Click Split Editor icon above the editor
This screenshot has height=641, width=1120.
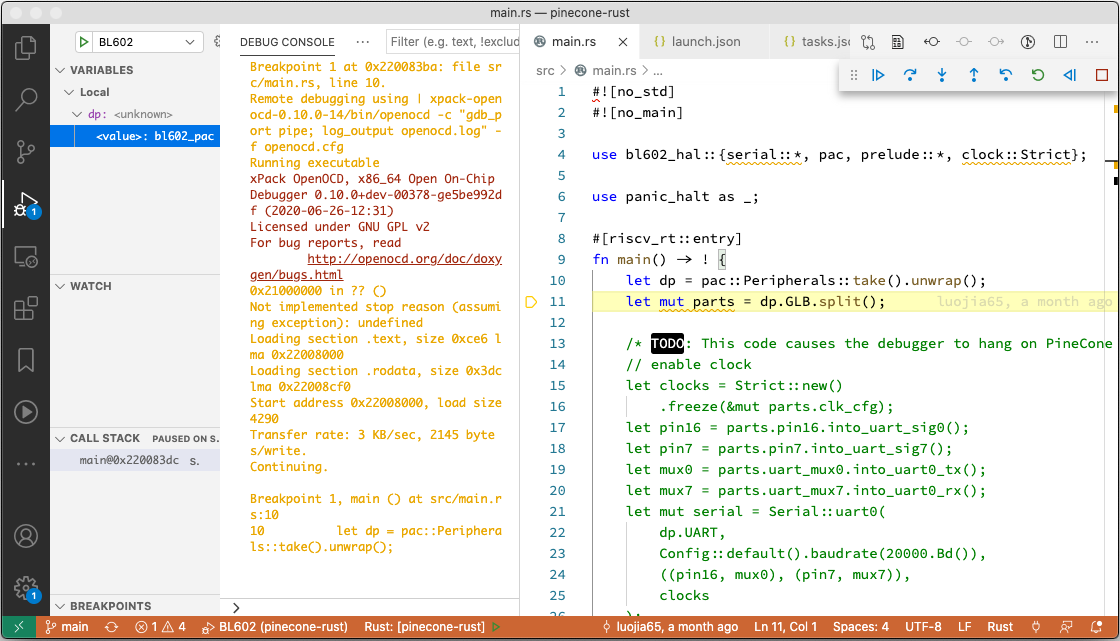point(1059,41)
